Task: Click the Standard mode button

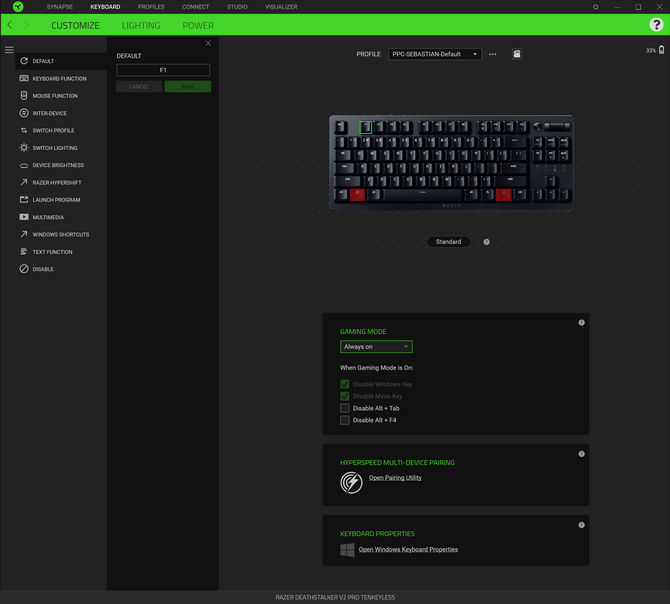Action: point(448,242)
